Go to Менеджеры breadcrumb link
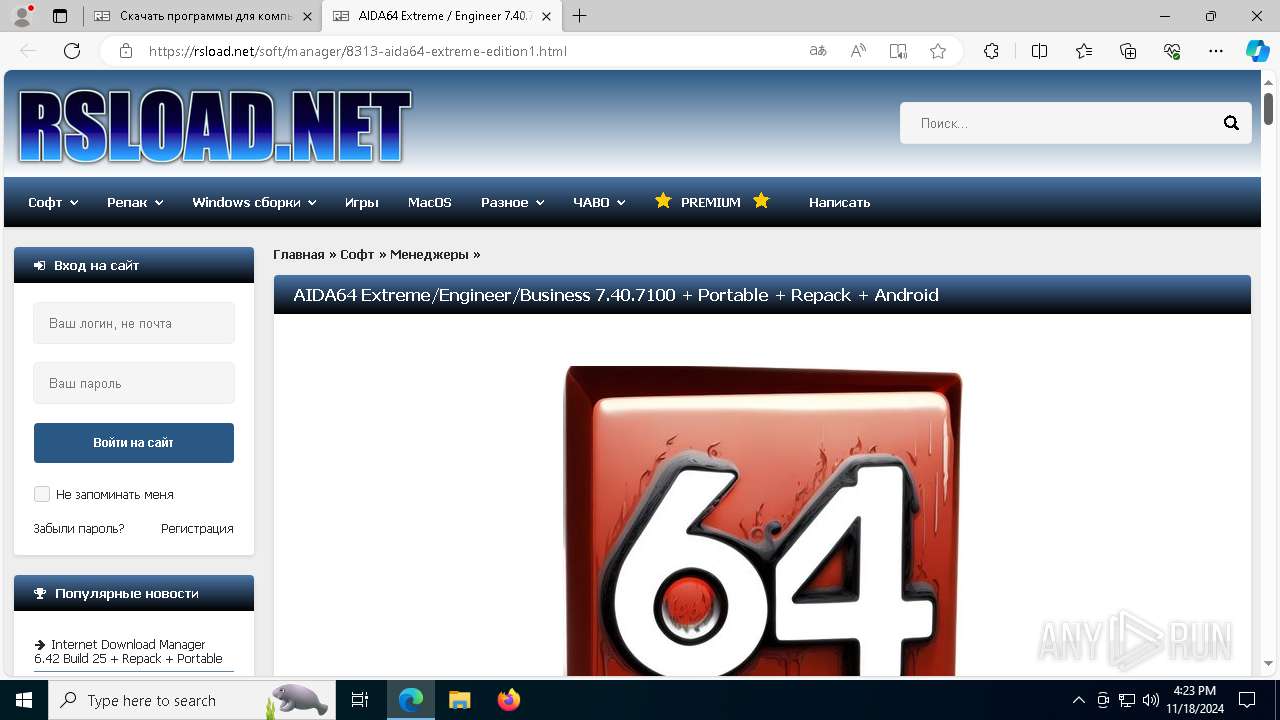Image resolution: width=1280 pixels, height=720 pixels. (x=429, y=254)
